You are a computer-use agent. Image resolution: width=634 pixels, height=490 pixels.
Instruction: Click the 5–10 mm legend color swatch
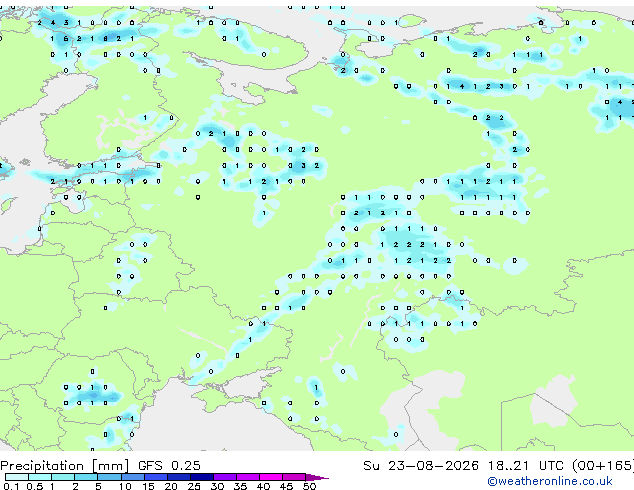pos(109,477)
